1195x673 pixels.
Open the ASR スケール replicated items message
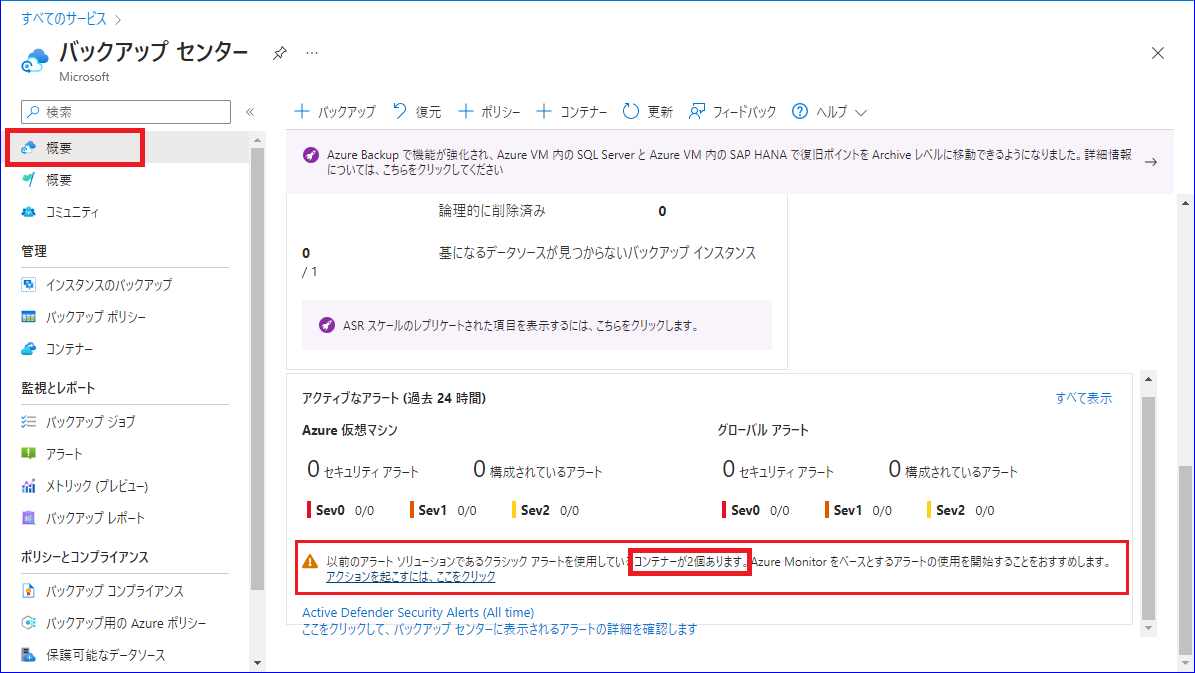521,325
